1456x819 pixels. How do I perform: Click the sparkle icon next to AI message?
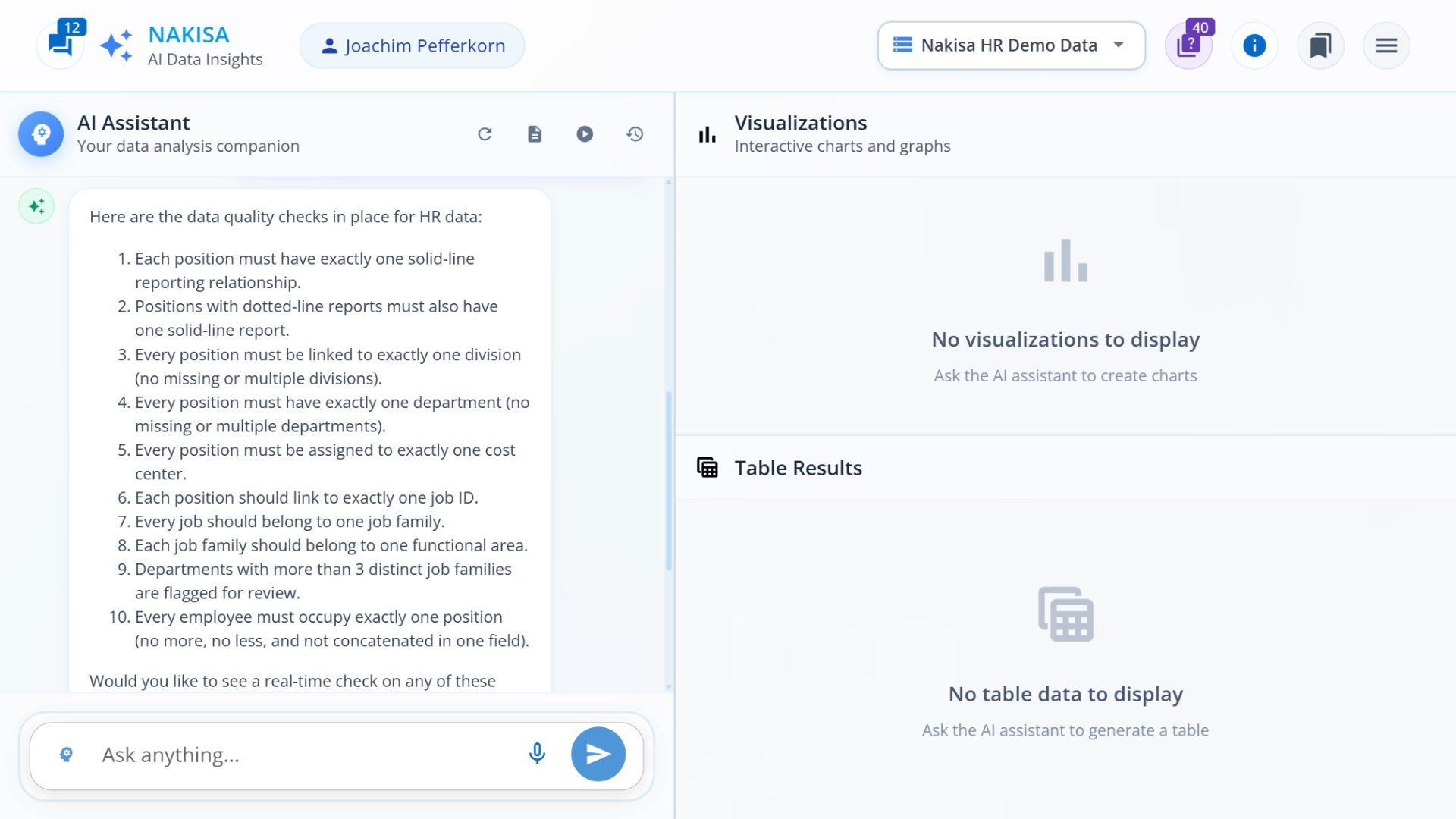(36, 206)
